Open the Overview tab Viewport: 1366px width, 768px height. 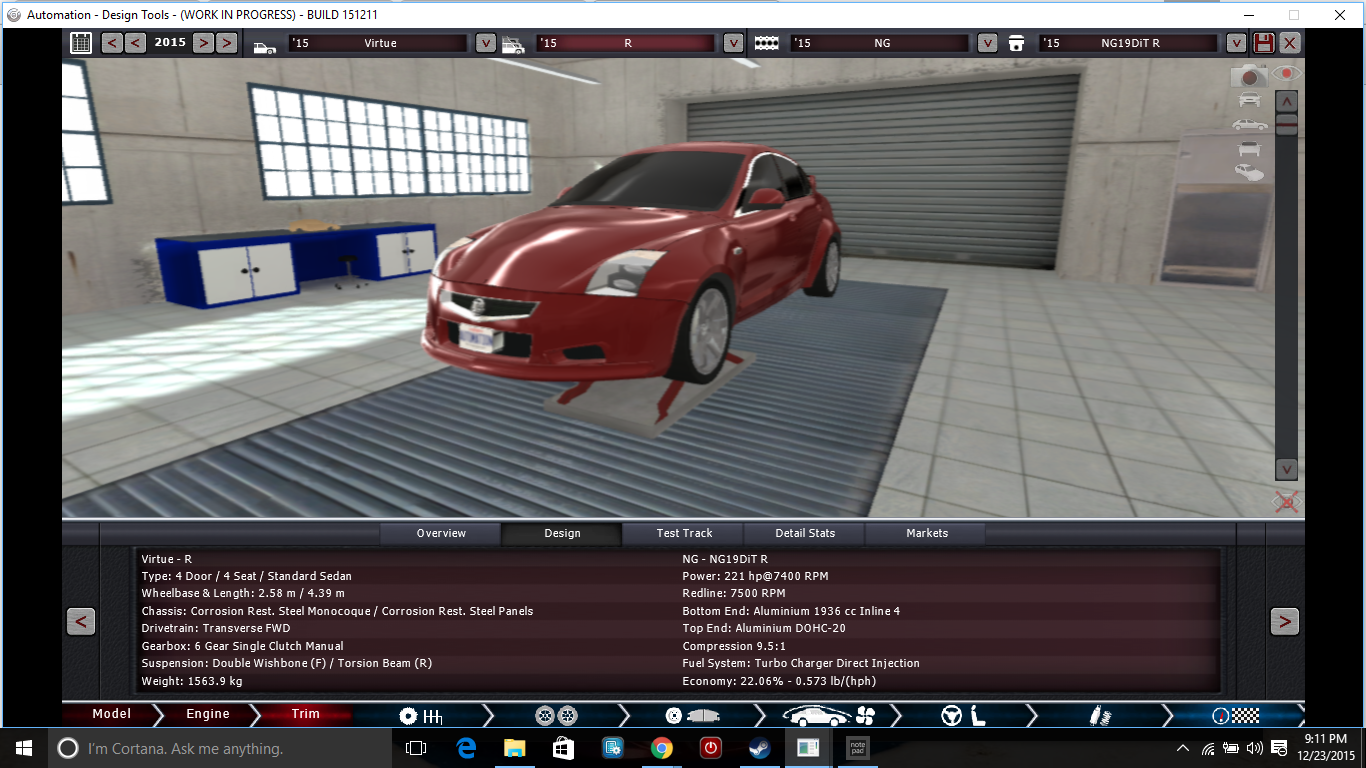pos(441,533)
